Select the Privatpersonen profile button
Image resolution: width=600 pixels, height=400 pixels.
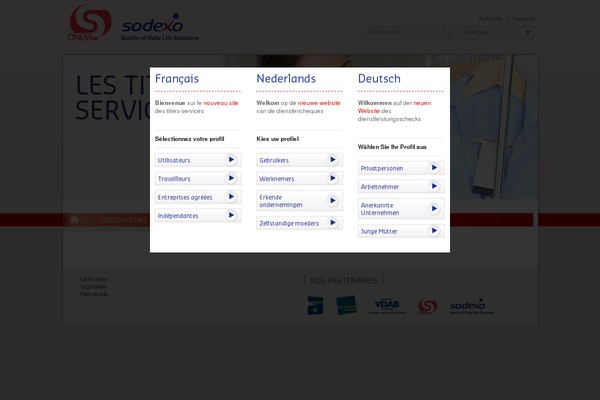tap(401, 168)
